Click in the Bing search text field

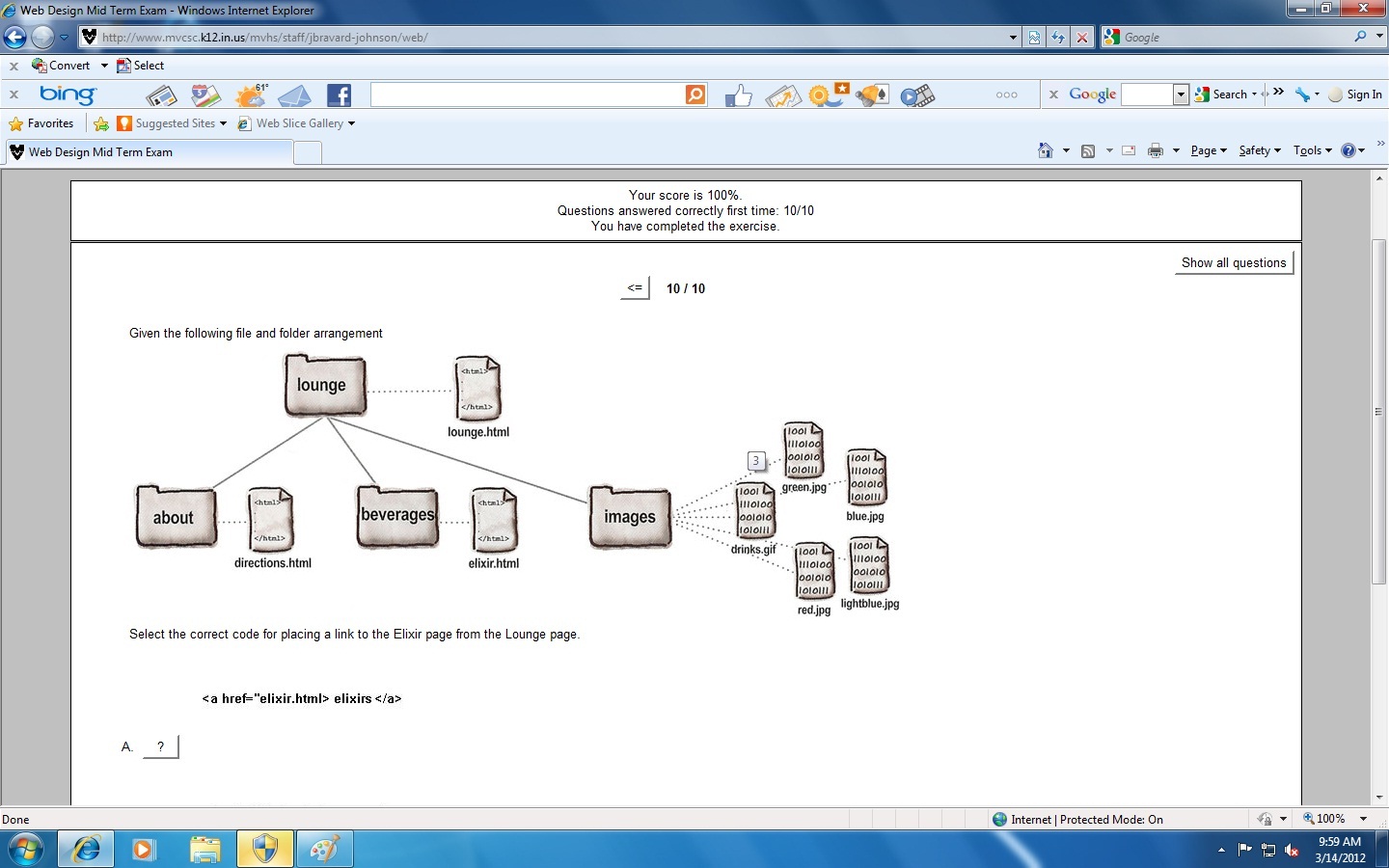coord(527,95)
